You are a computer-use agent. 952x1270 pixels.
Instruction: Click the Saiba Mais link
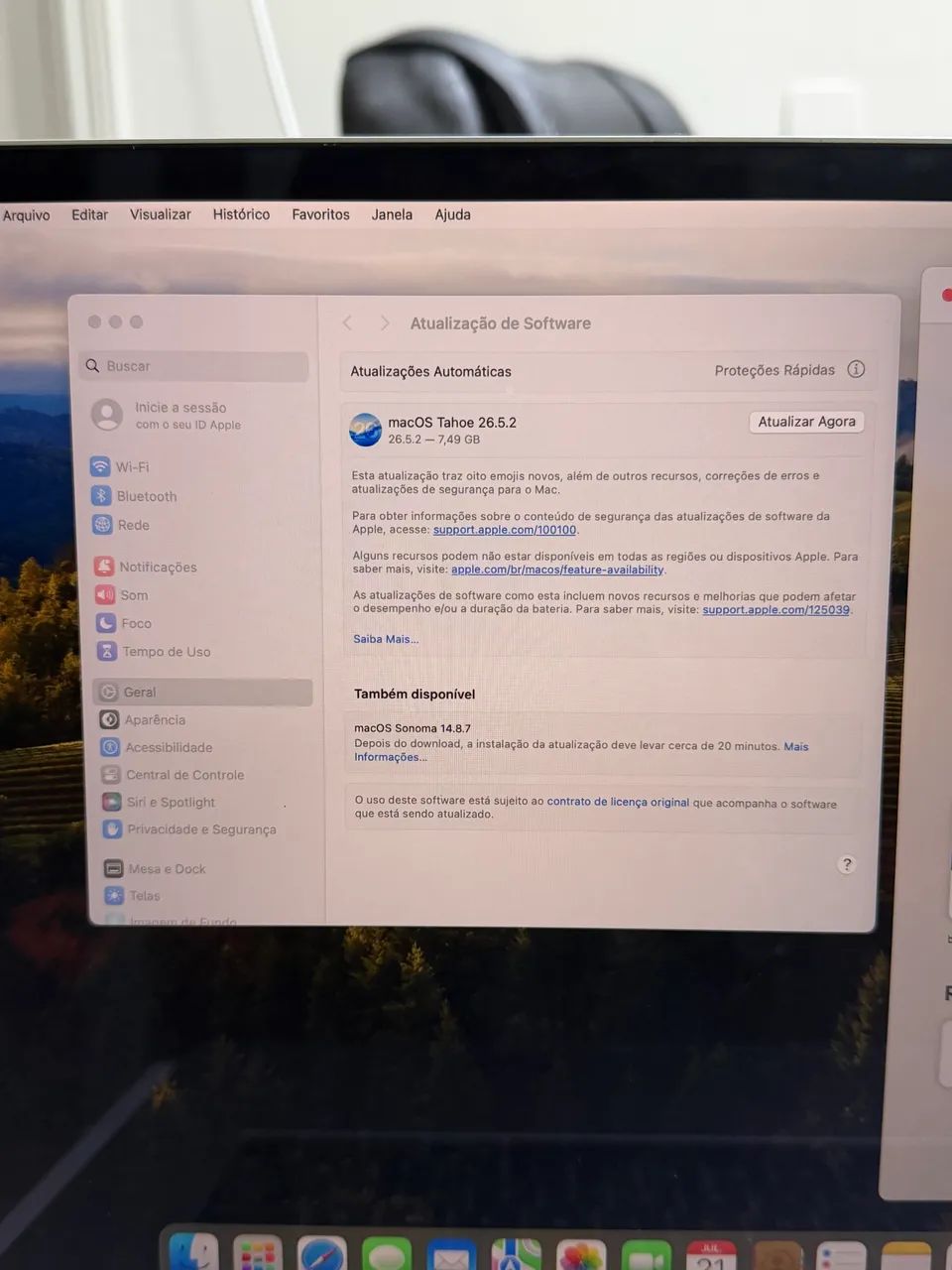pyautogui.click(x=386, y=639)
